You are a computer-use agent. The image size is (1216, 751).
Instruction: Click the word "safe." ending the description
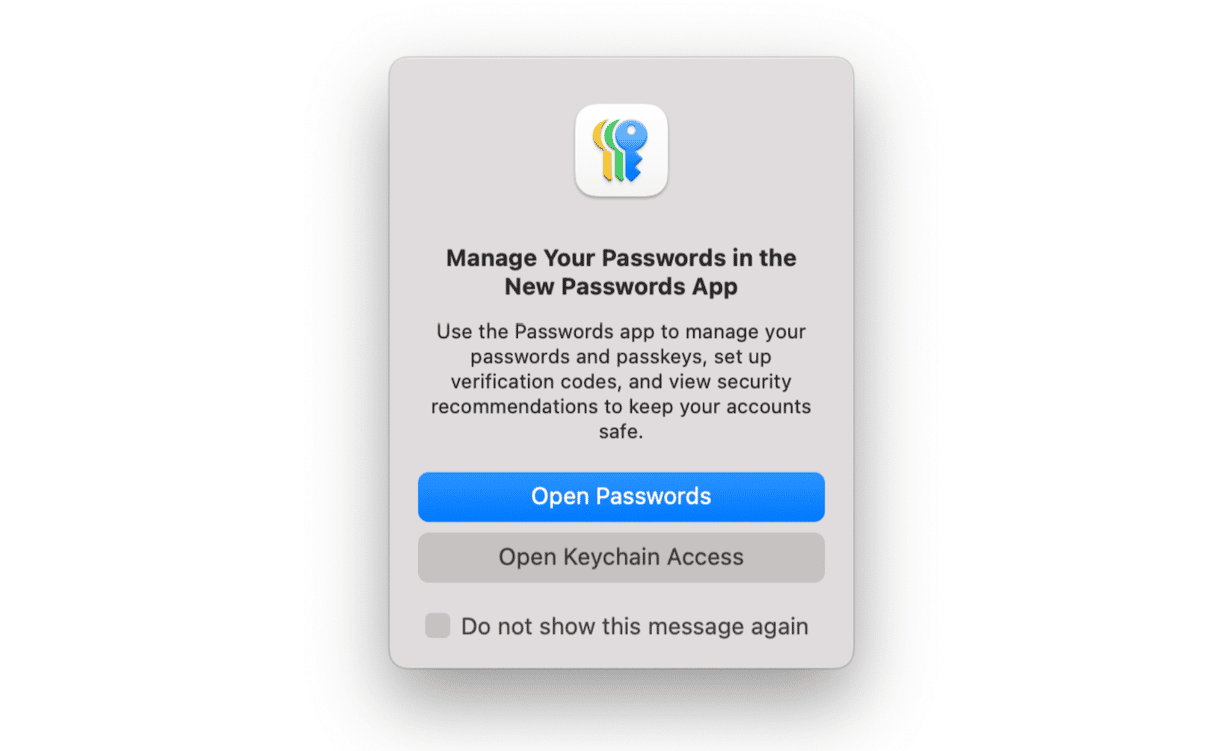click(x=621, y=432)
